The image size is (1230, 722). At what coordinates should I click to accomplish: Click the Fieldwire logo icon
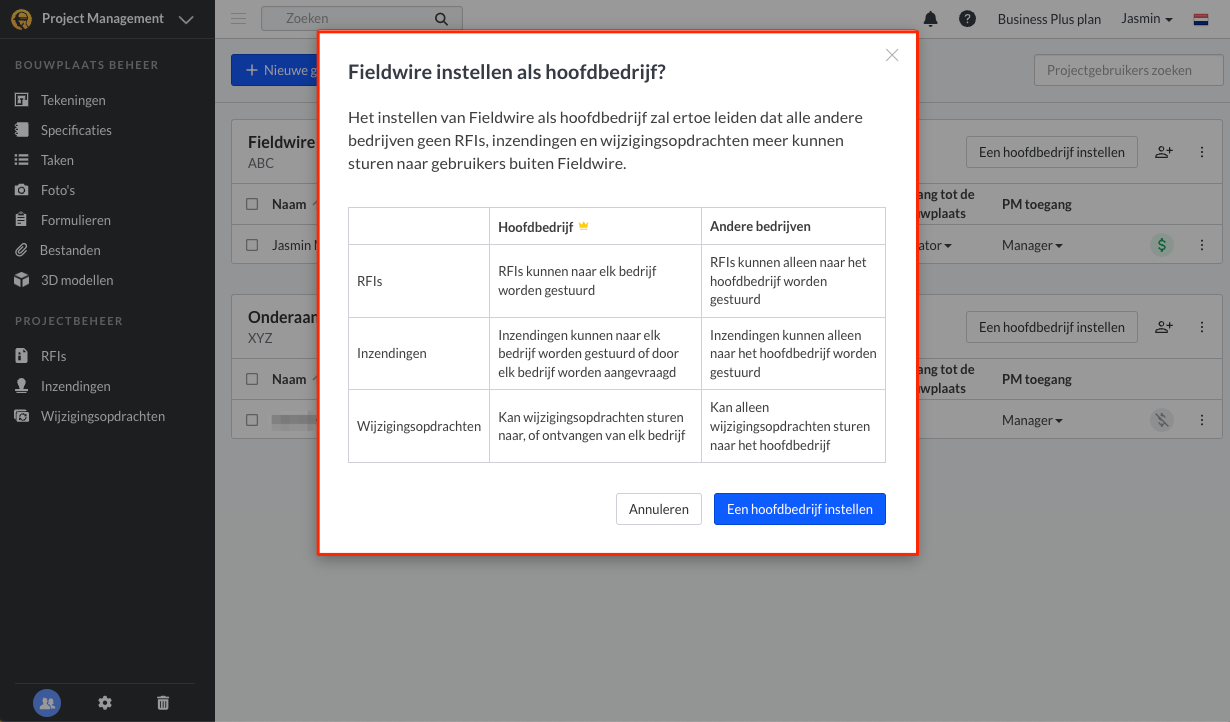[21, 19]
